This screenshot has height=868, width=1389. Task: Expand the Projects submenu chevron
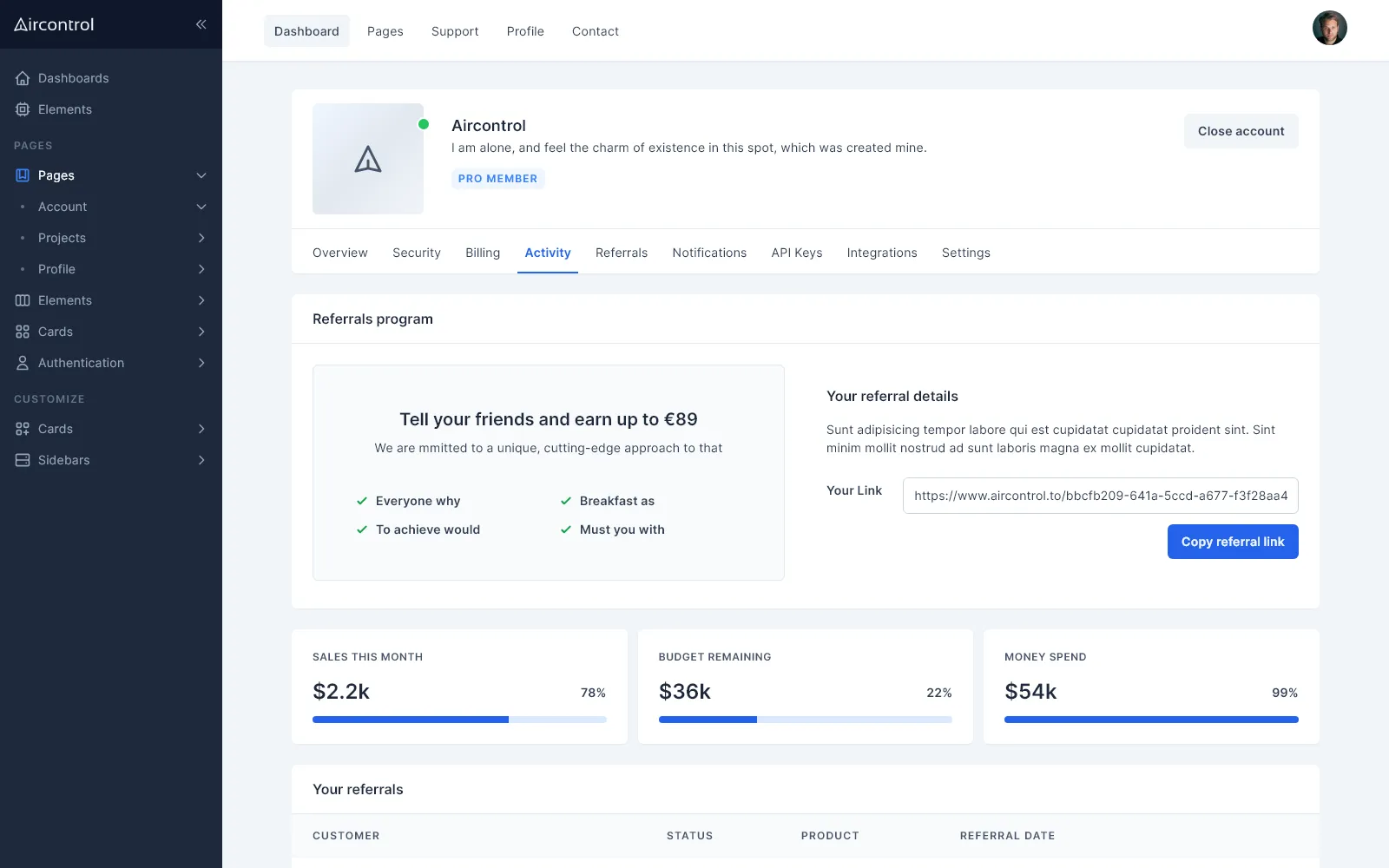point(201,238)
